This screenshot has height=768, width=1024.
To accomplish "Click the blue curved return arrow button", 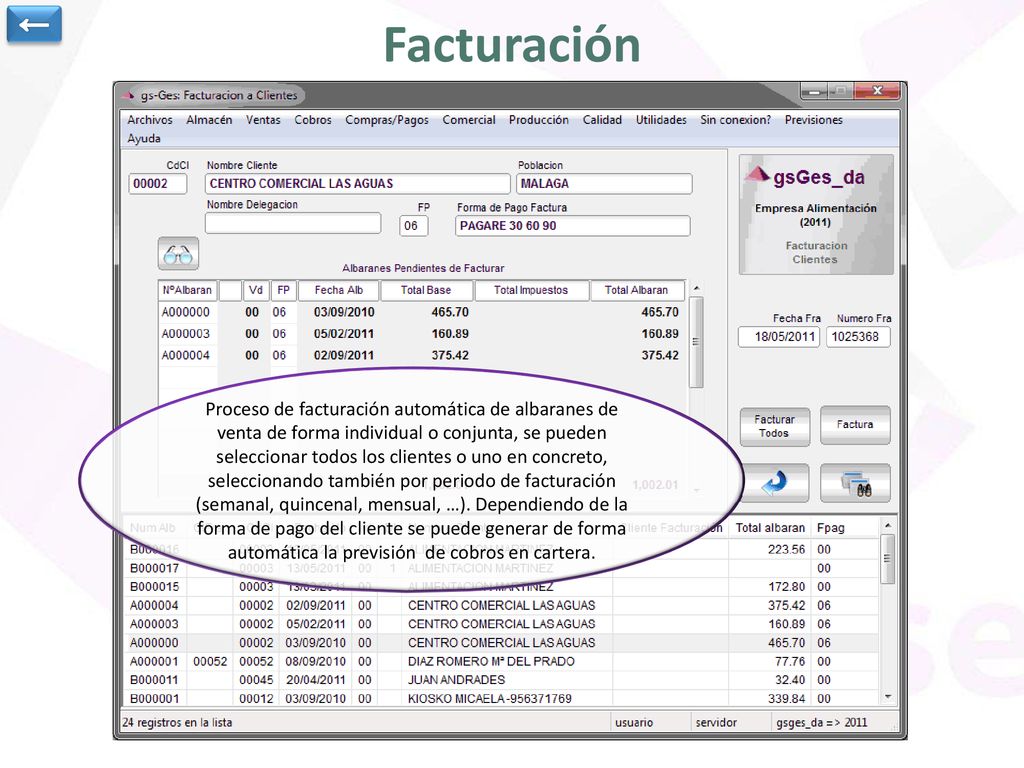I will point(775,483).
